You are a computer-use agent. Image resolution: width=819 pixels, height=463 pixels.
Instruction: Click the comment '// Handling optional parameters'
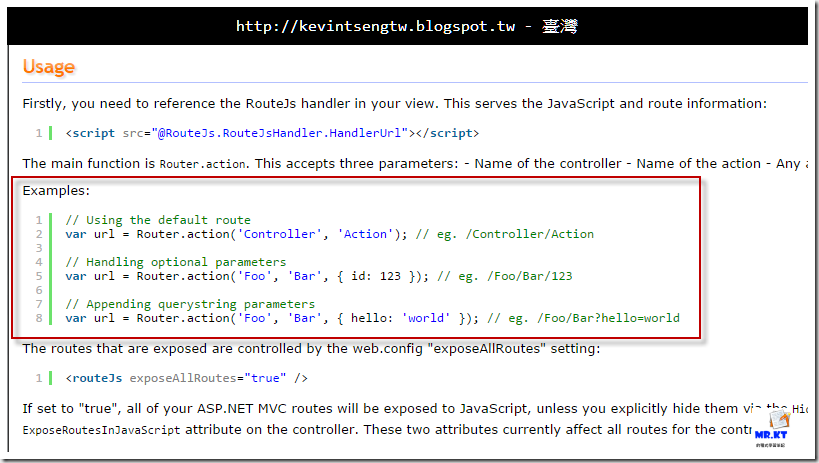(x=176, y=262)
